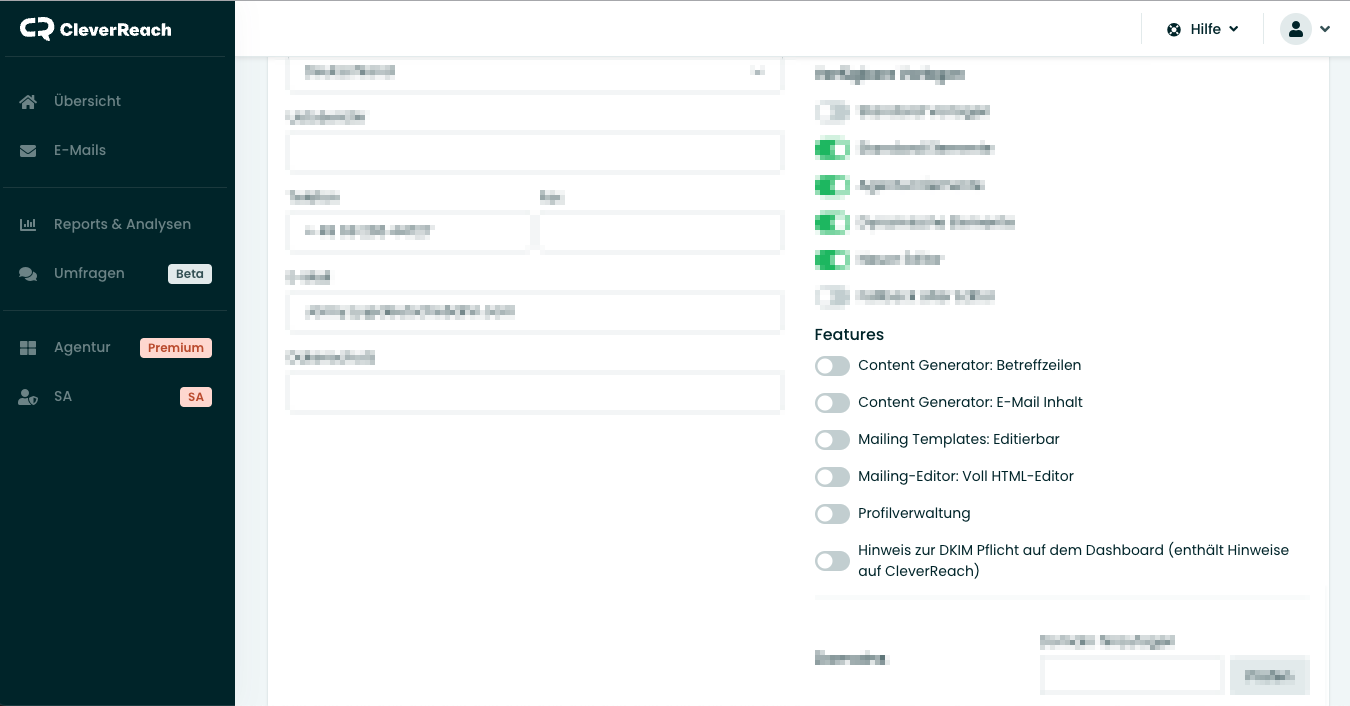
Task: Enable the DKIM Pflicht Hinweis toggle
Action: pos(832,561)
